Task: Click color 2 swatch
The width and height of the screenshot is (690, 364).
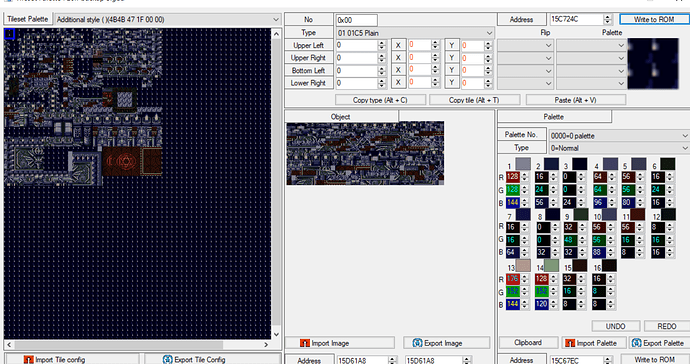Action: point(551,164)
